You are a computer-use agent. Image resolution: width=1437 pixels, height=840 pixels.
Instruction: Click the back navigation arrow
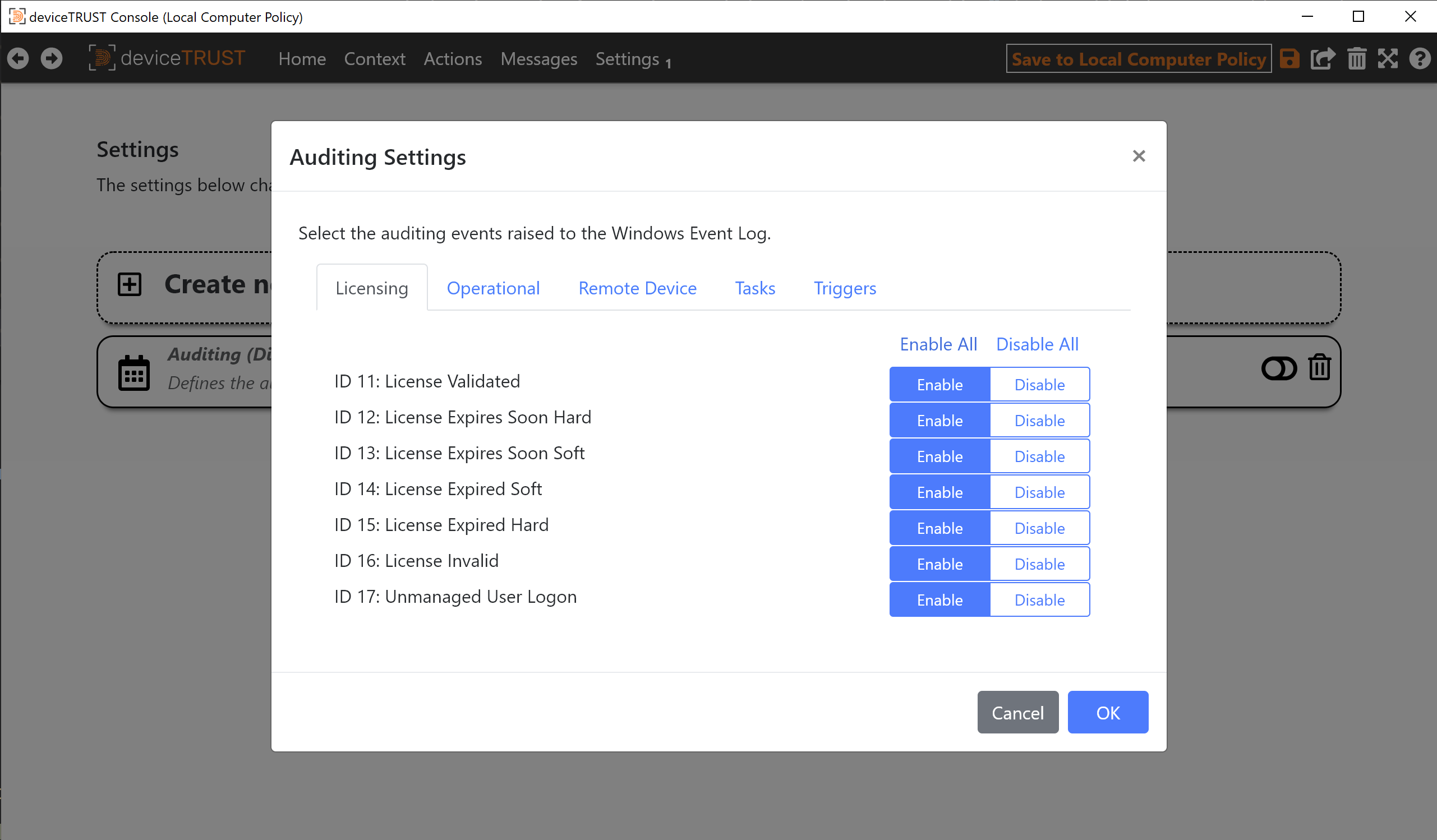(18, 58)
